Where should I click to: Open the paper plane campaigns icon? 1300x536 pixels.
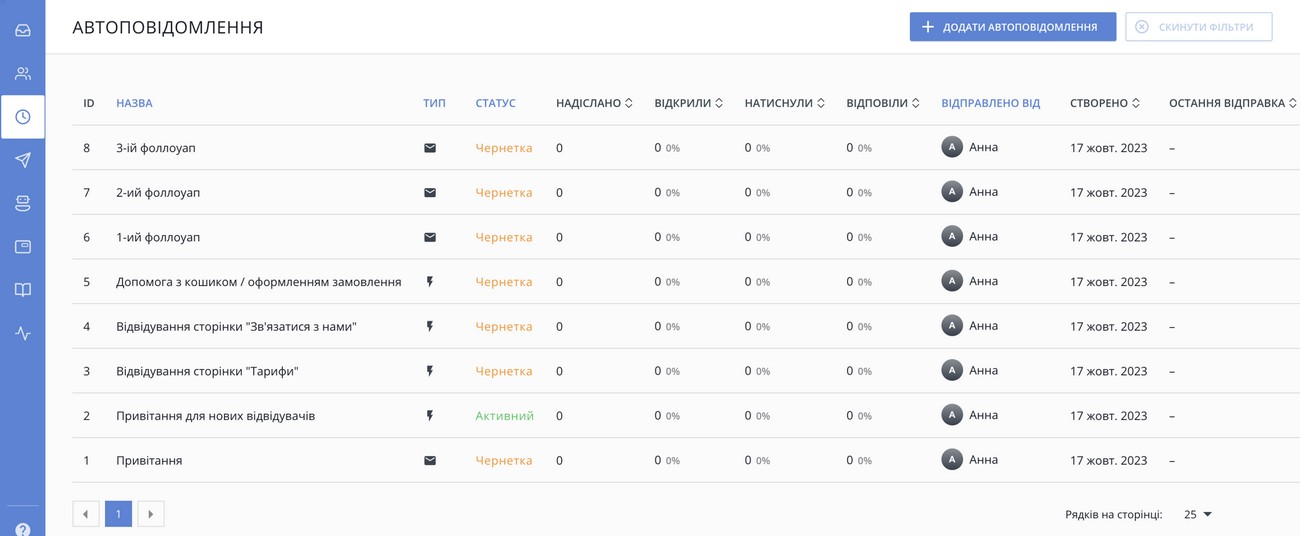tap(22, 160)
